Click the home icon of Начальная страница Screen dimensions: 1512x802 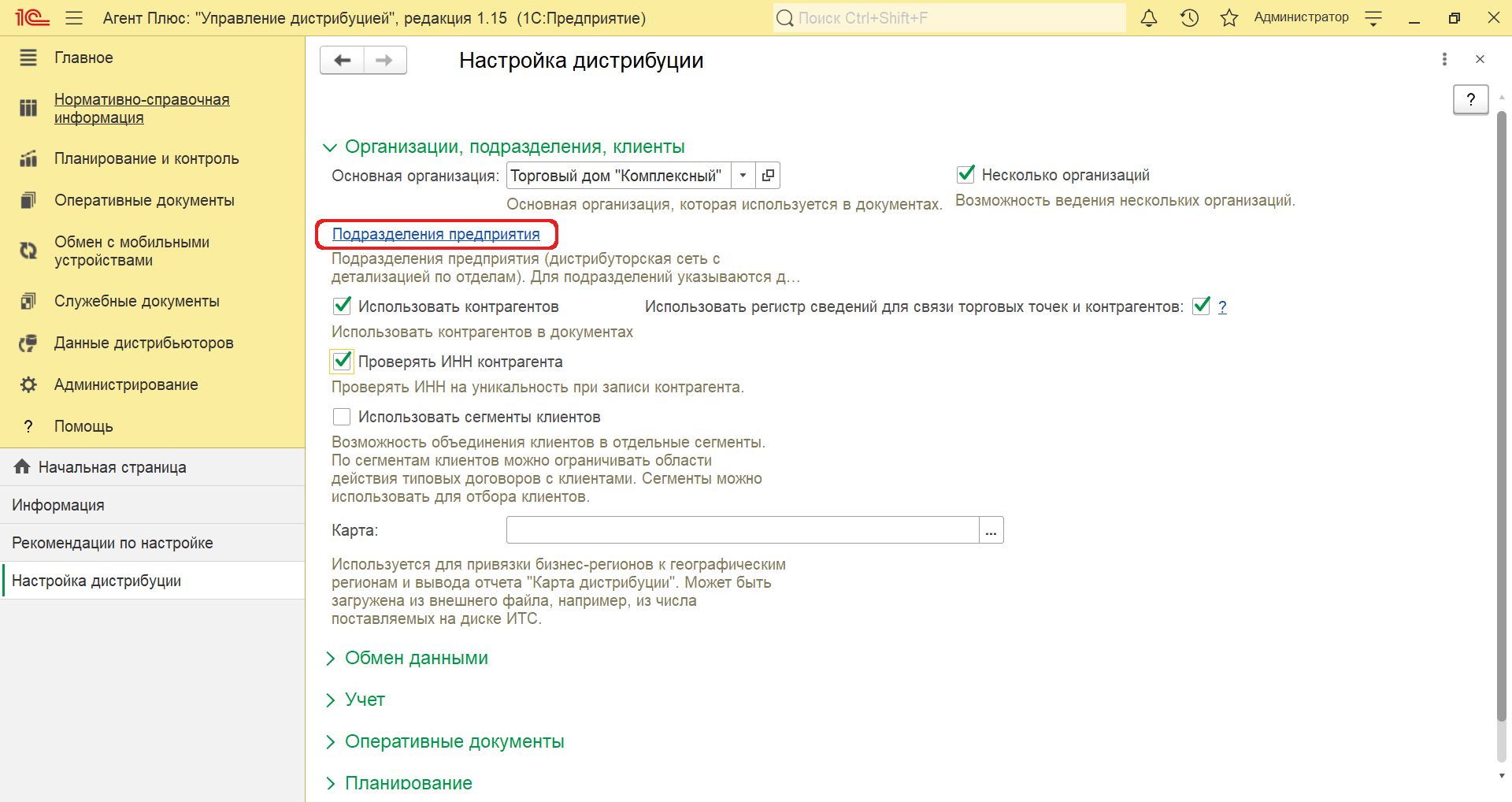tap(22, 466)
